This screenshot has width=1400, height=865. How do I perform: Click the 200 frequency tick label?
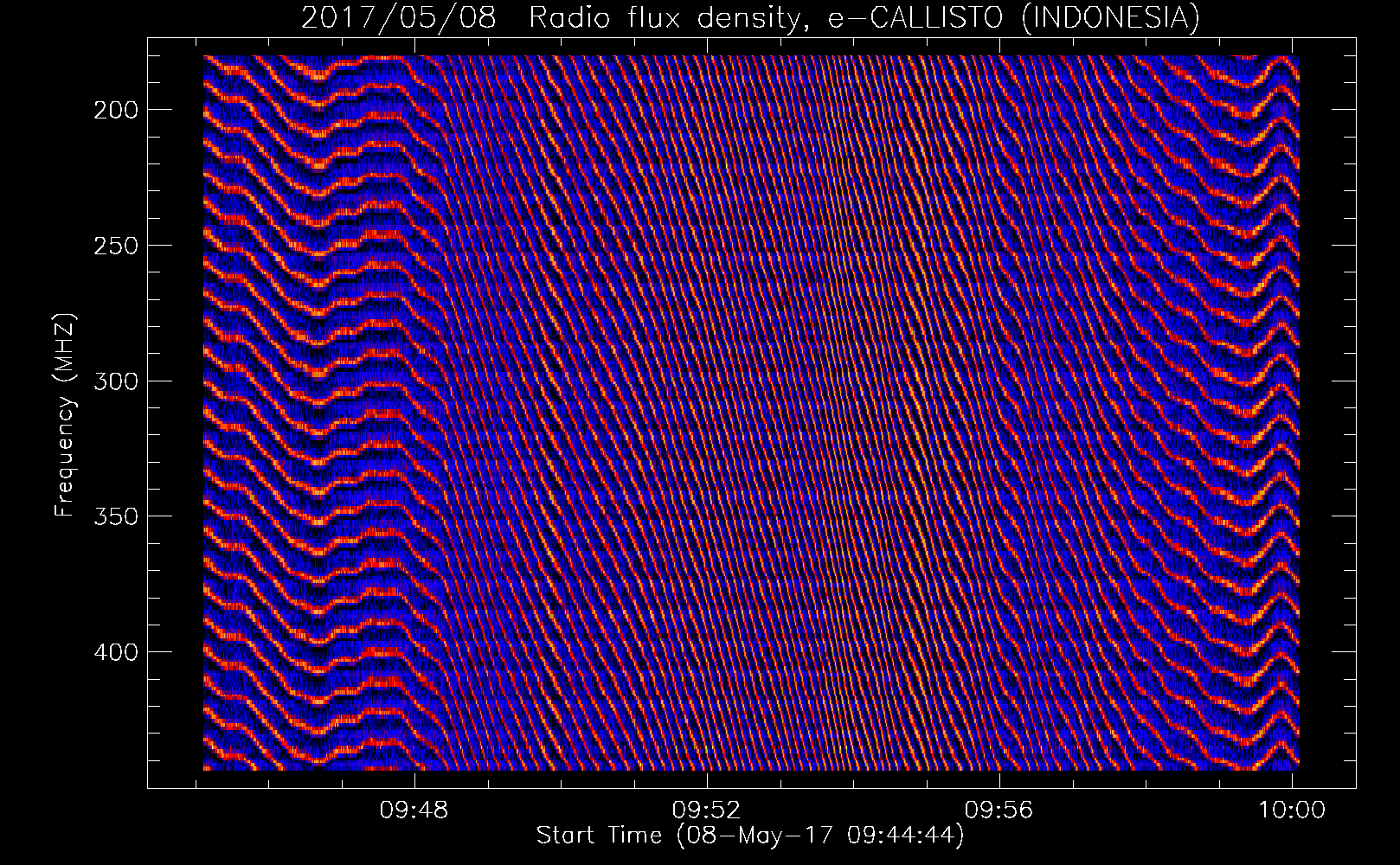[x=116, y=110]
